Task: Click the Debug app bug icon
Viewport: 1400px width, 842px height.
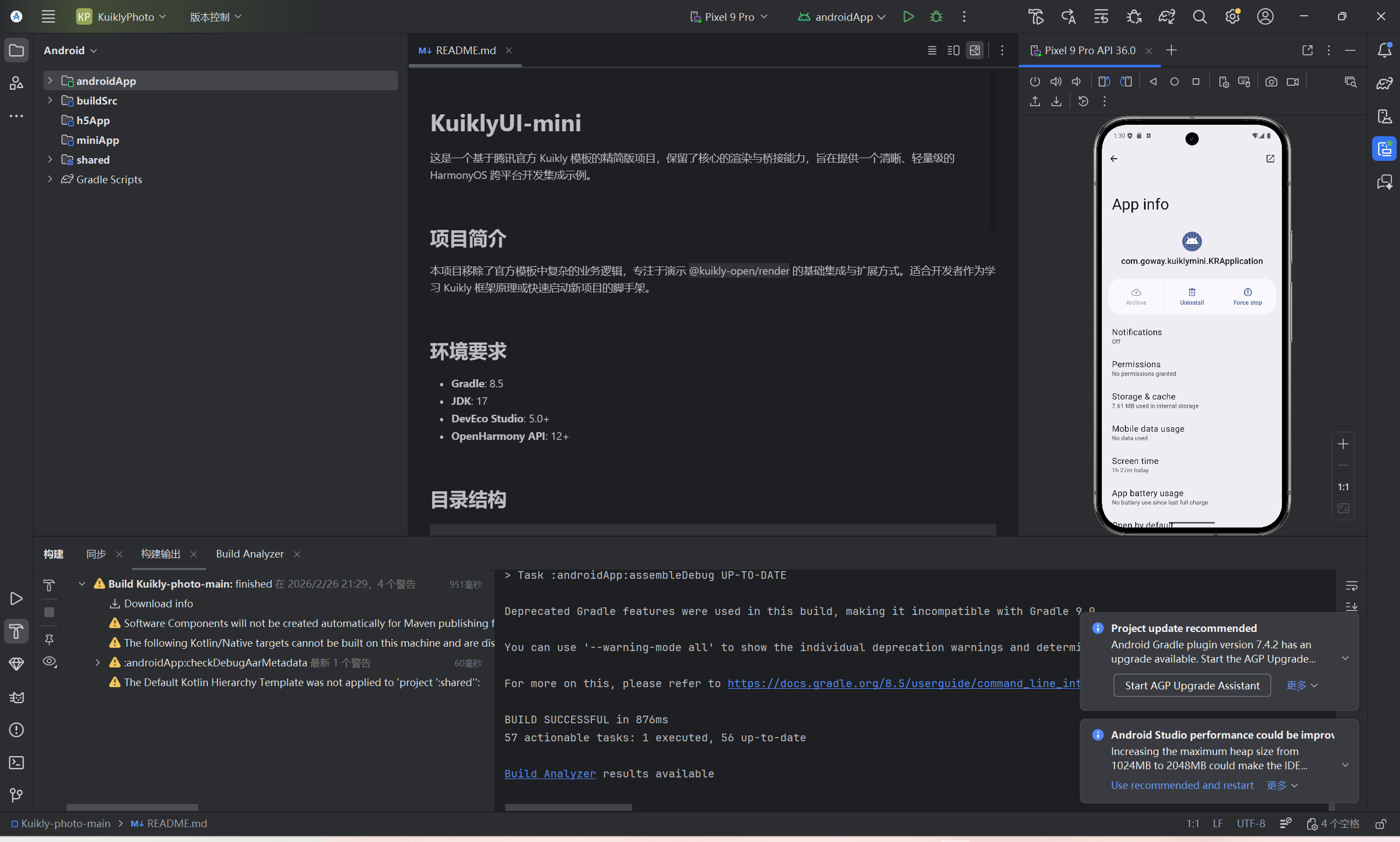Action: tap(936, 16)
